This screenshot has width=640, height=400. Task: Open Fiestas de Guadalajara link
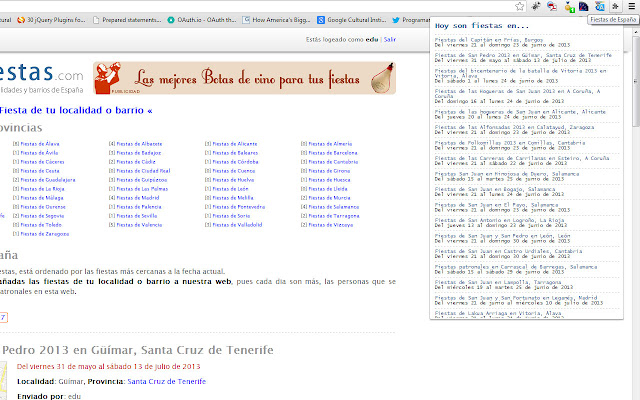tap(48, 180)
